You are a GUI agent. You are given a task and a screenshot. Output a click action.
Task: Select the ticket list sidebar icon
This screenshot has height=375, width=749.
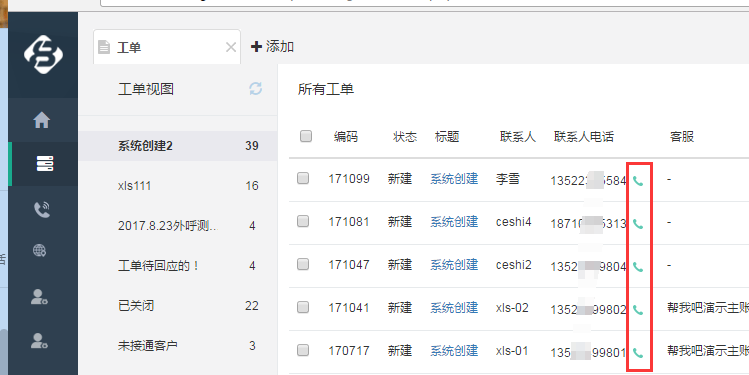pyautogui.click(x=45, y=164)
